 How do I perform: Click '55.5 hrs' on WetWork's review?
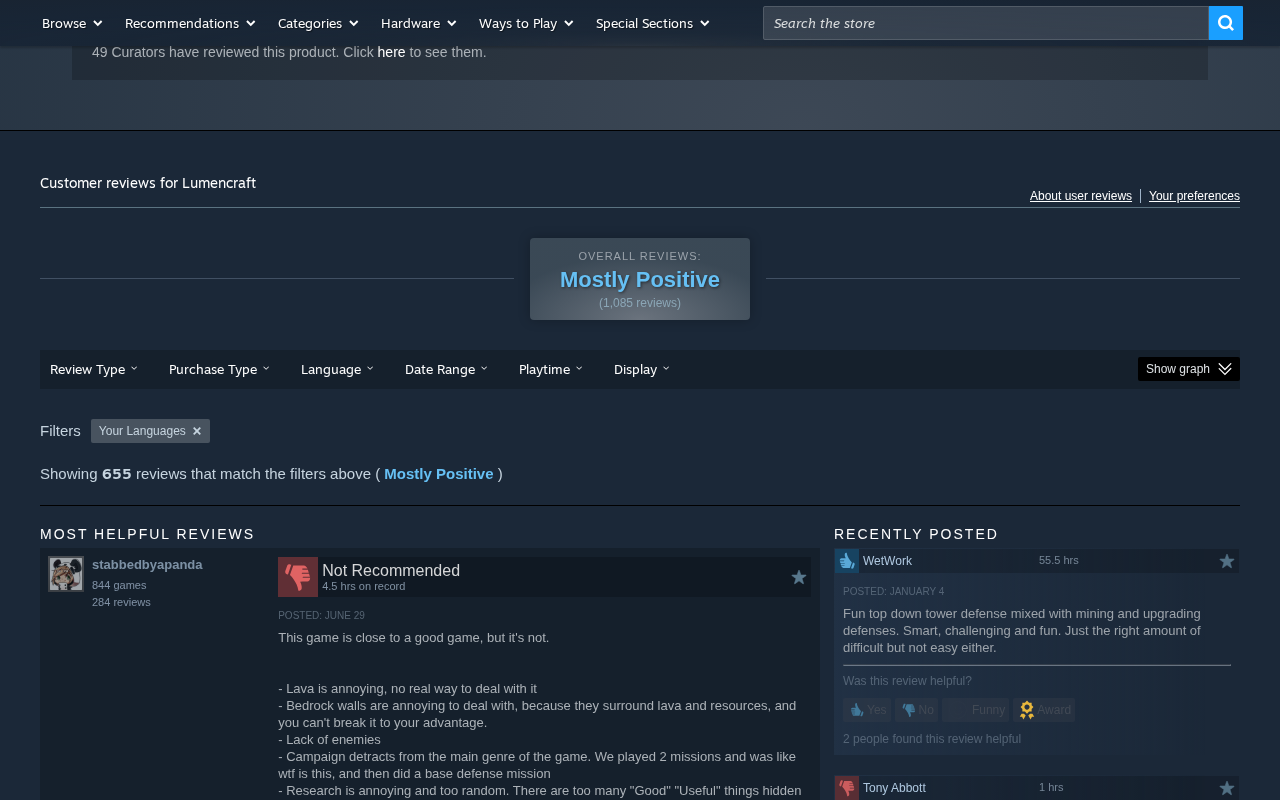pos(1059,560)
